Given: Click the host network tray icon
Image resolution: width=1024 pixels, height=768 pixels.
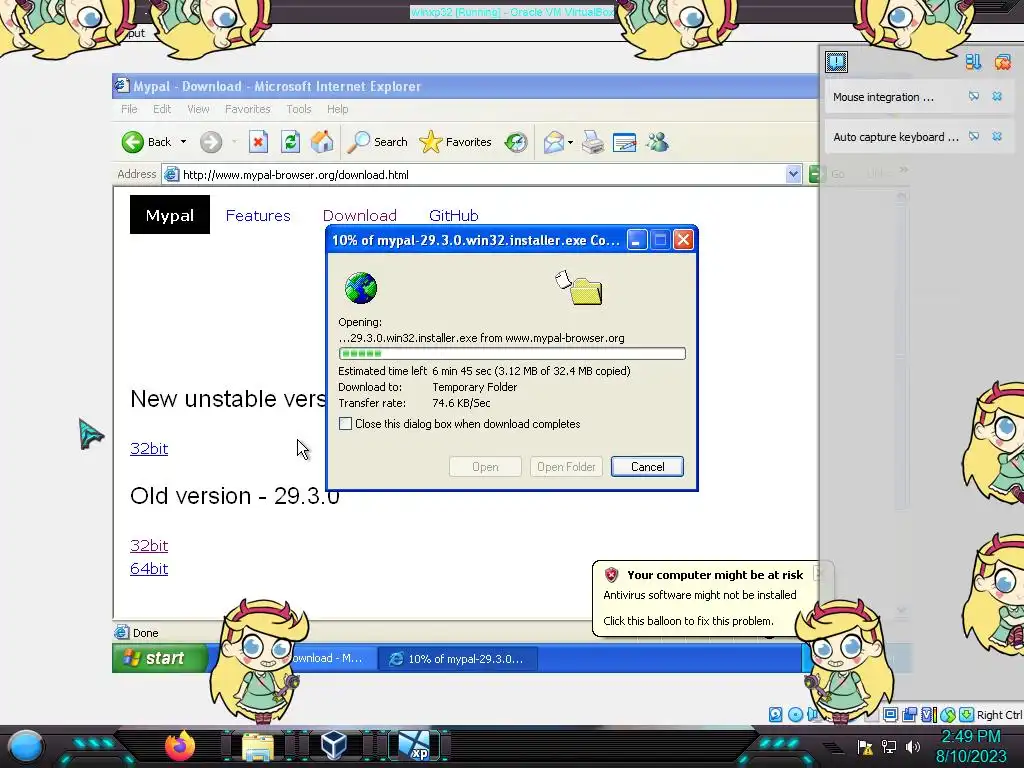Looking at the screenshot, I should (889, 746).
